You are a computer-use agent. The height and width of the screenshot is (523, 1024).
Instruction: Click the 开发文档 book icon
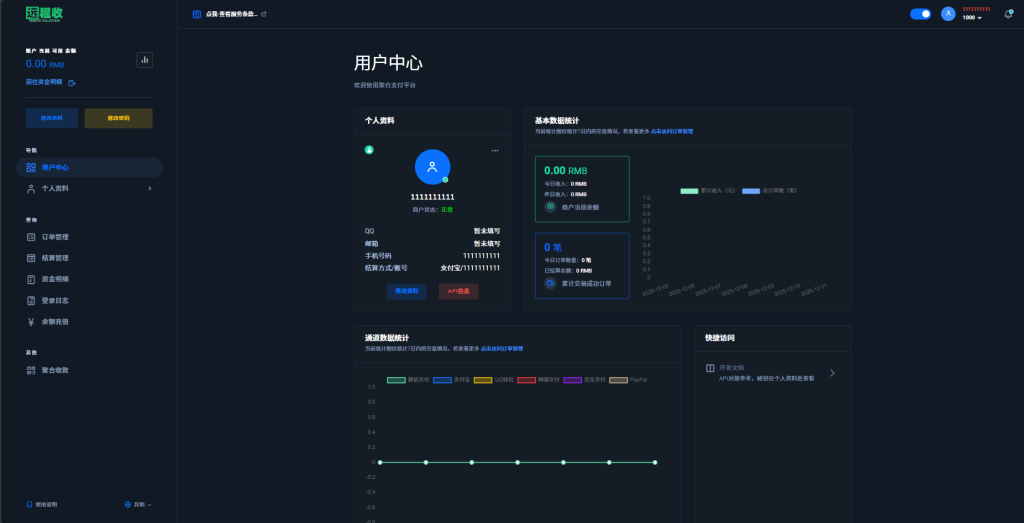click(x=710, y=369)
